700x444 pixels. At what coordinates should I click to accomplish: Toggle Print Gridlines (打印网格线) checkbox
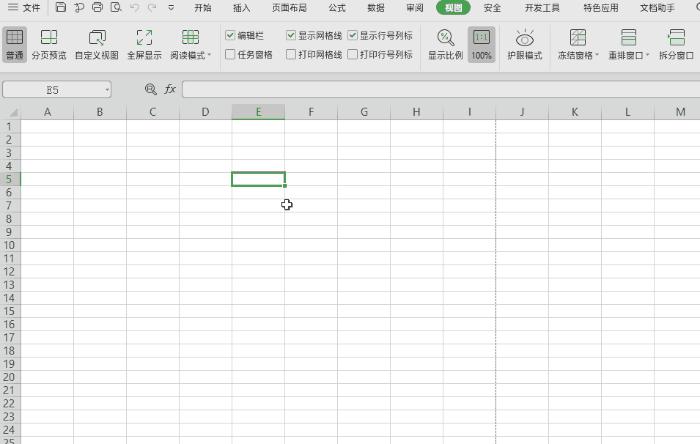pyautogui.click(x=291, y=54)
